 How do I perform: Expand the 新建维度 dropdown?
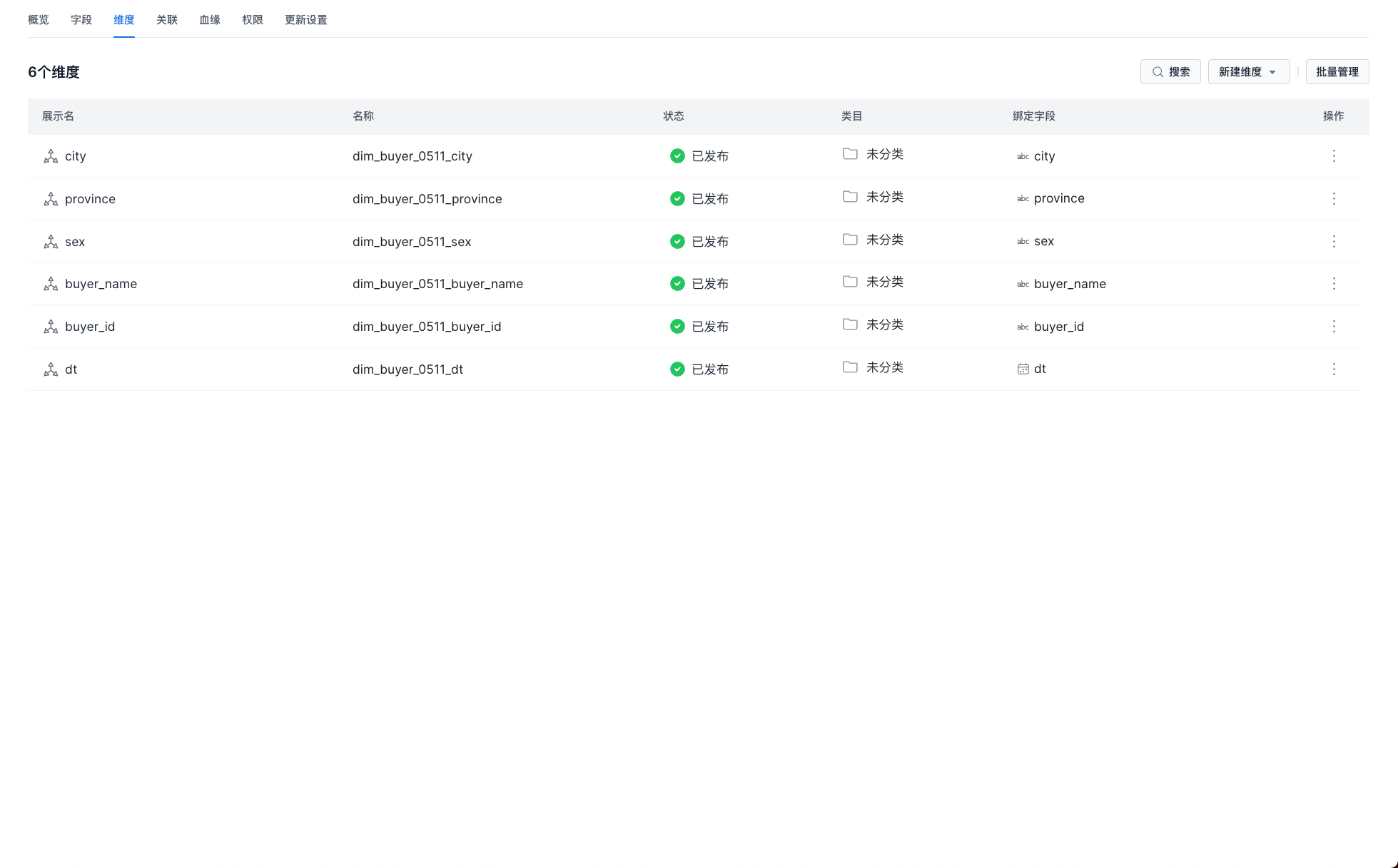(1248, 72)
